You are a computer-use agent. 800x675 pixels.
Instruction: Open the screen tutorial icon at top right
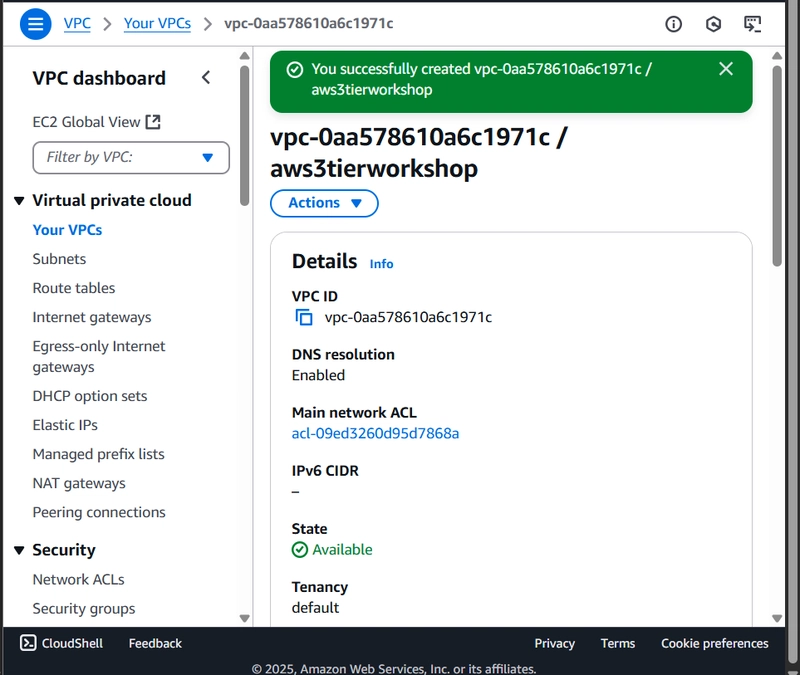pyautogui.click(x=753, y=23)
